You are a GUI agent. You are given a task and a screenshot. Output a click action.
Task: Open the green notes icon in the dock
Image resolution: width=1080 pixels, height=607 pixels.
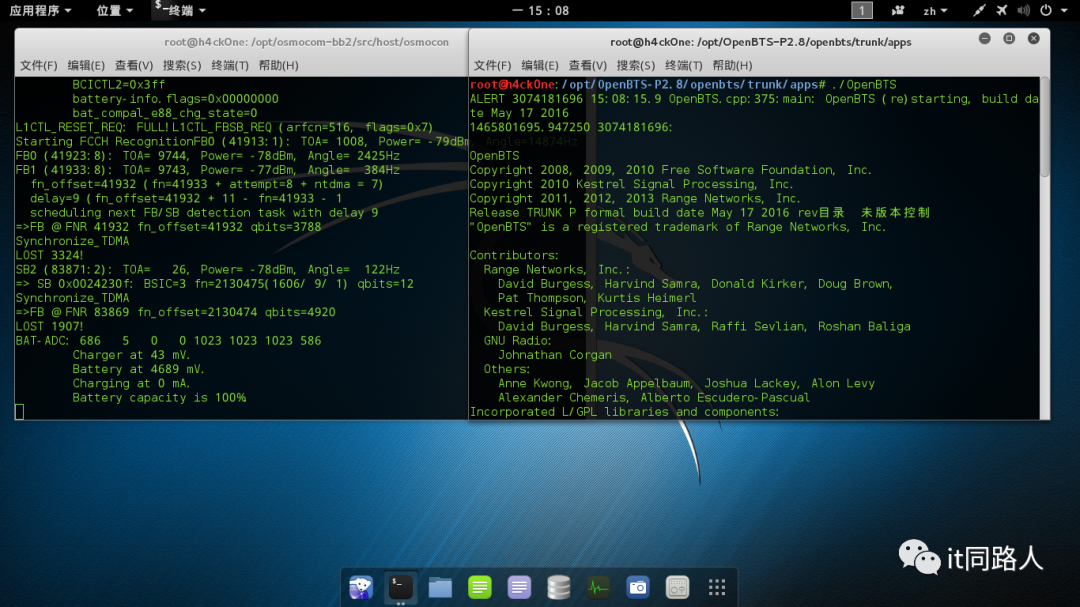point(479,587)
